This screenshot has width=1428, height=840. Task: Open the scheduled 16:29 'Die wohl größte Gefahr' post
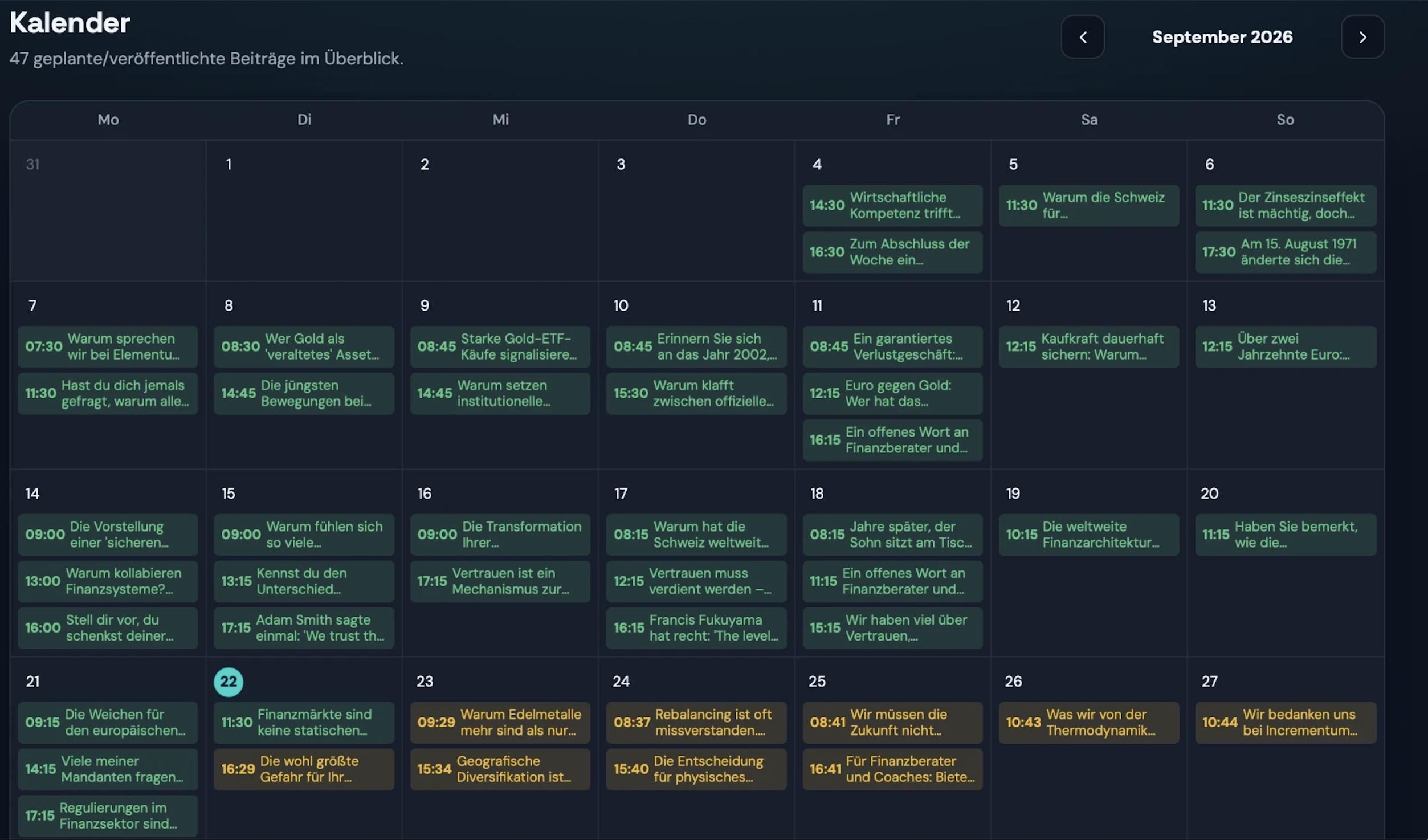[304, 769]
